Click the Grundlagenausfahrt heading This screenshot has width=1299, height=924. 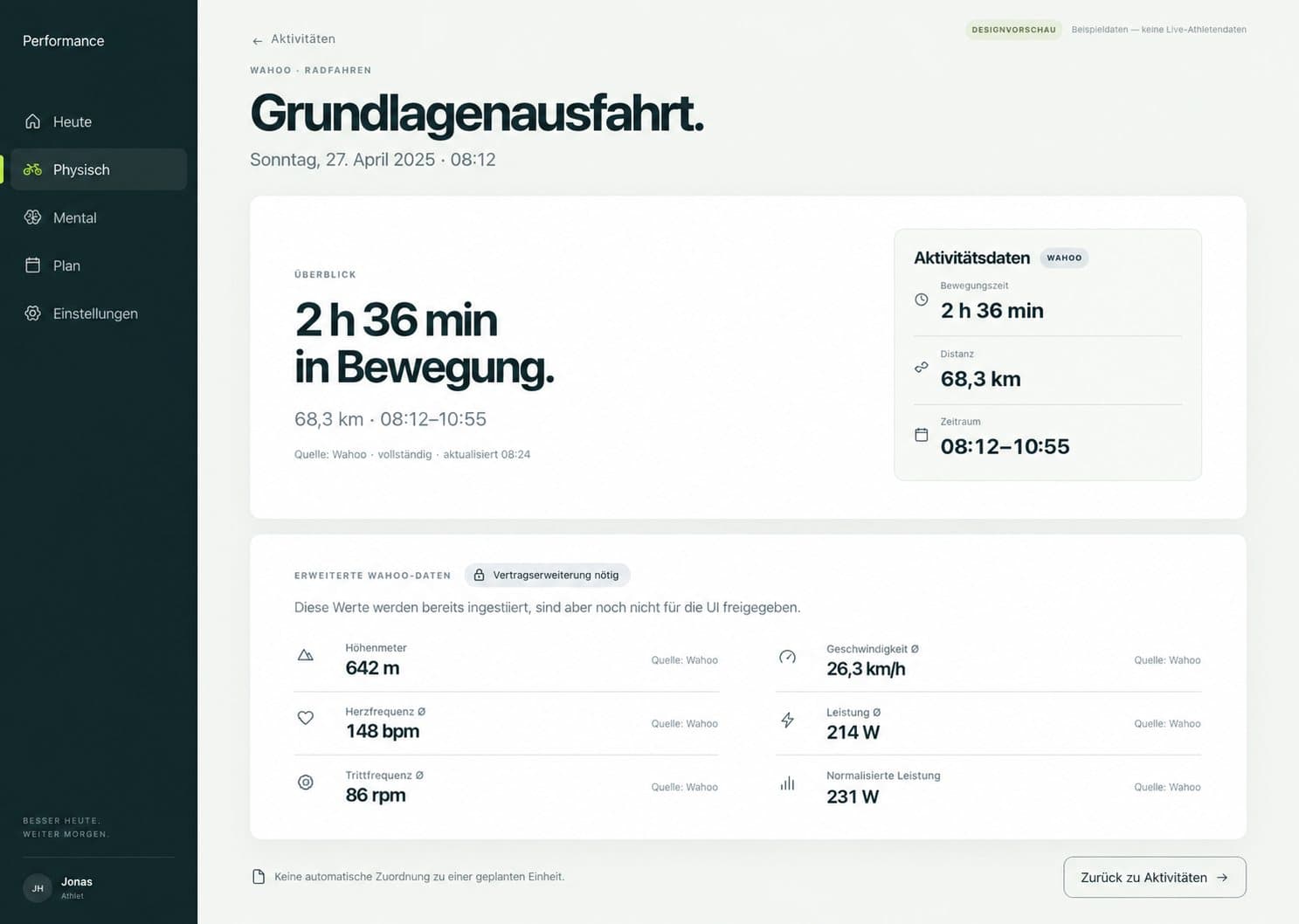click(477, 114)
